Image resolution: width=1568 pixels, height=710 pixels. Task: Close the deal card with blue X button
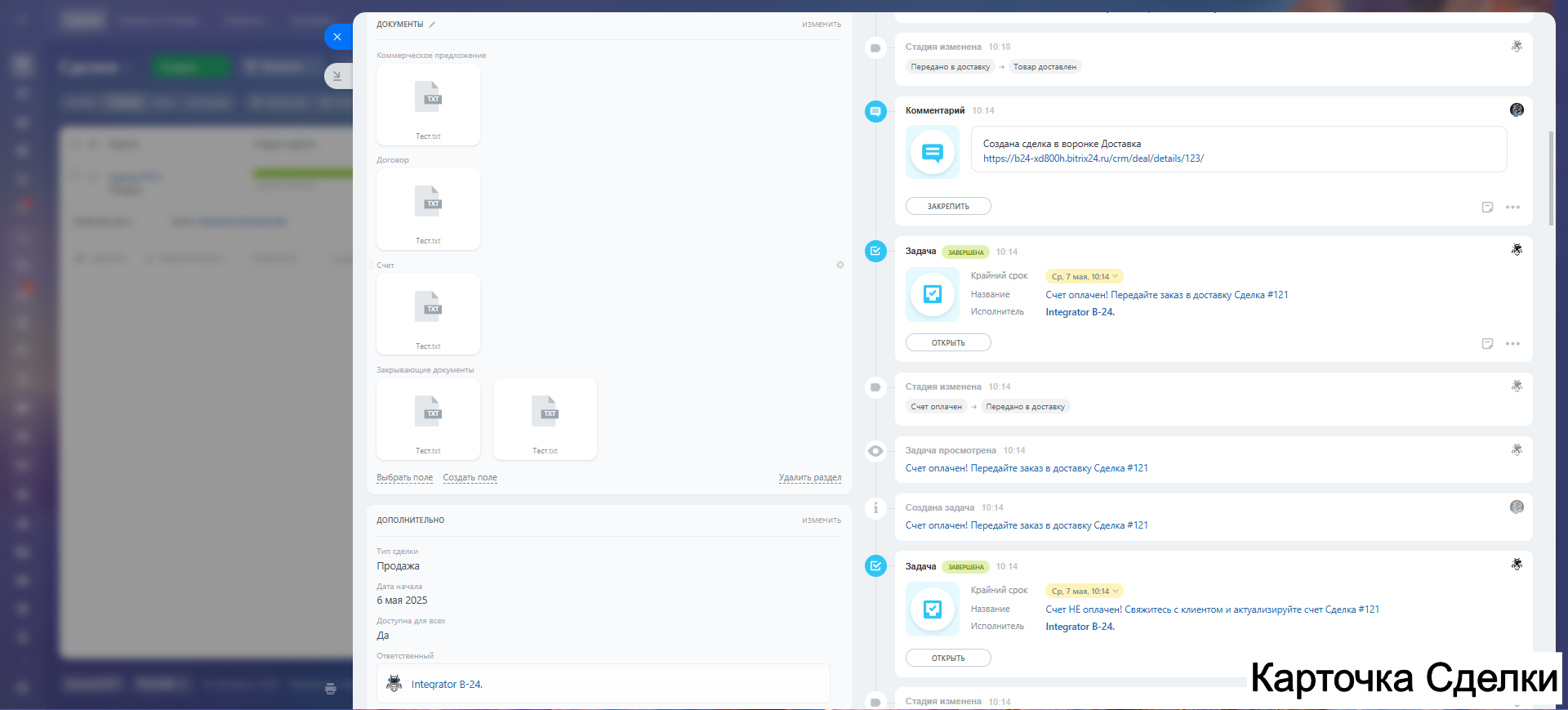(337, 37)
